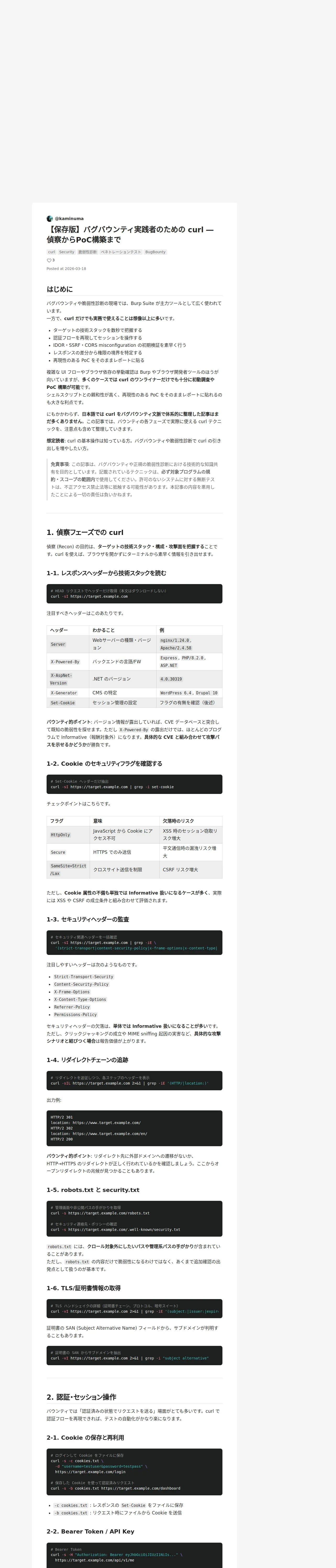Click the curl -sI https://target.example.com code block
This screenshot has width=336, height=1568.
point(134,593)
